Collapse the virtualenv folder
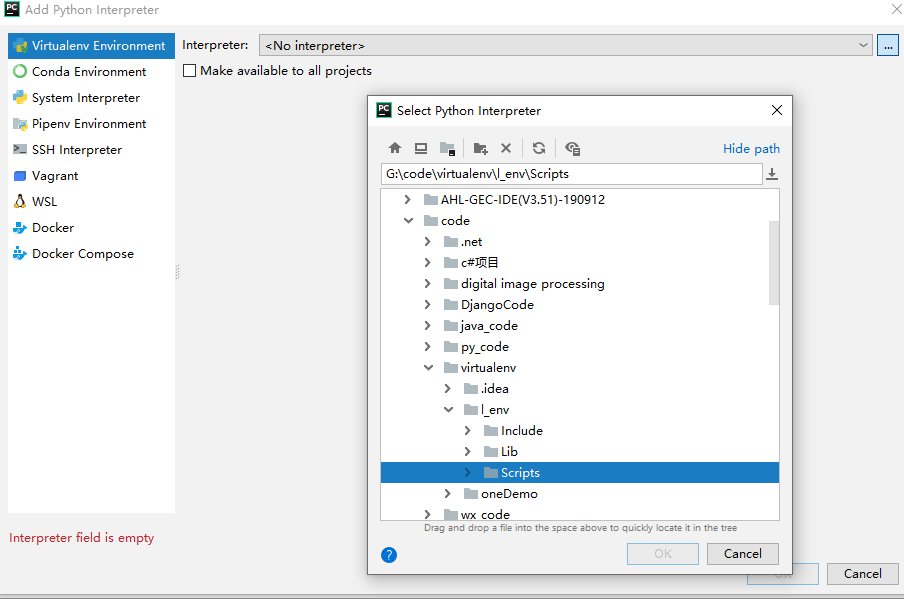904x599 pixels. [x=428, y=367]
